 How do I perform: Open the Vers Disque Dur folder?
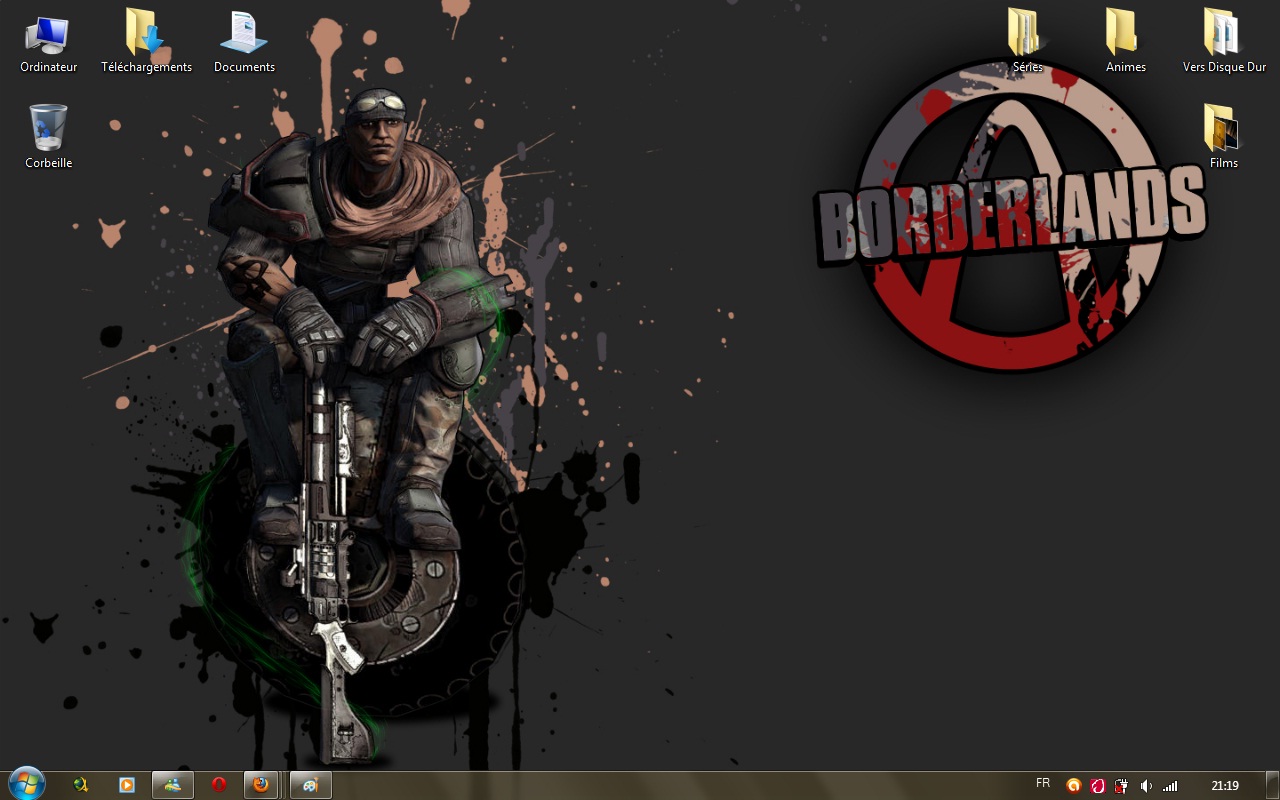coord(1224,43)
